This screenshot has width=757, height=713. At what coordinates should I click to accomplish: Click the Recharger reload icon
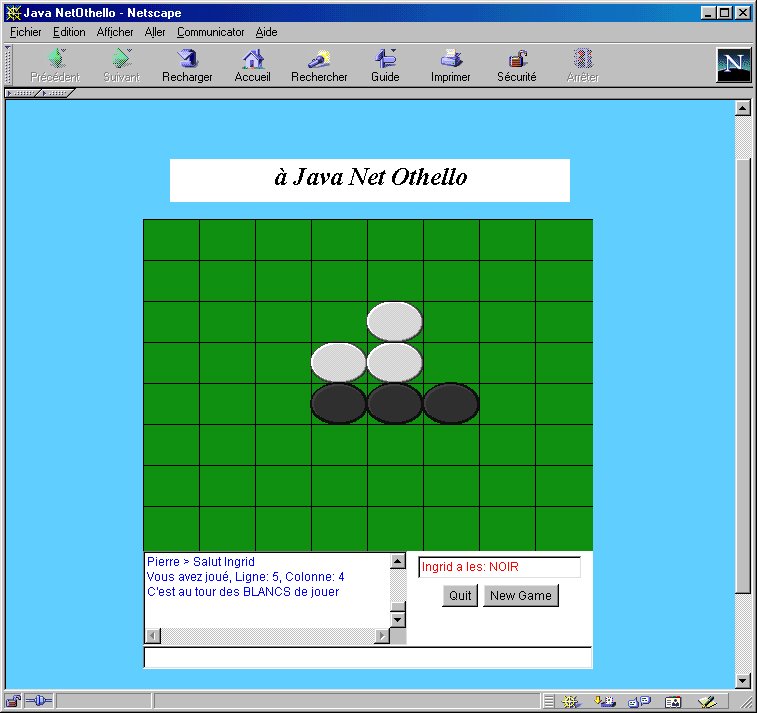pos(187,59)
